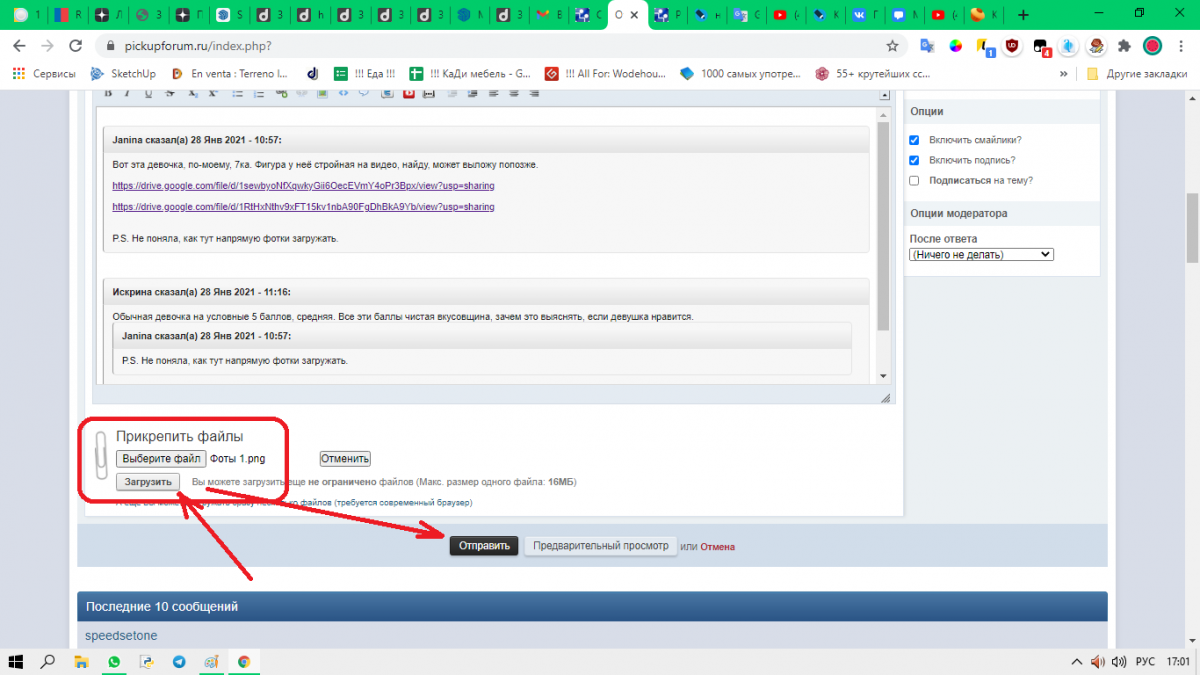Image resolution: width=1200 pixels, height=675 pixels.
Task: Show hidden system tray icons
Action: 1076,662
